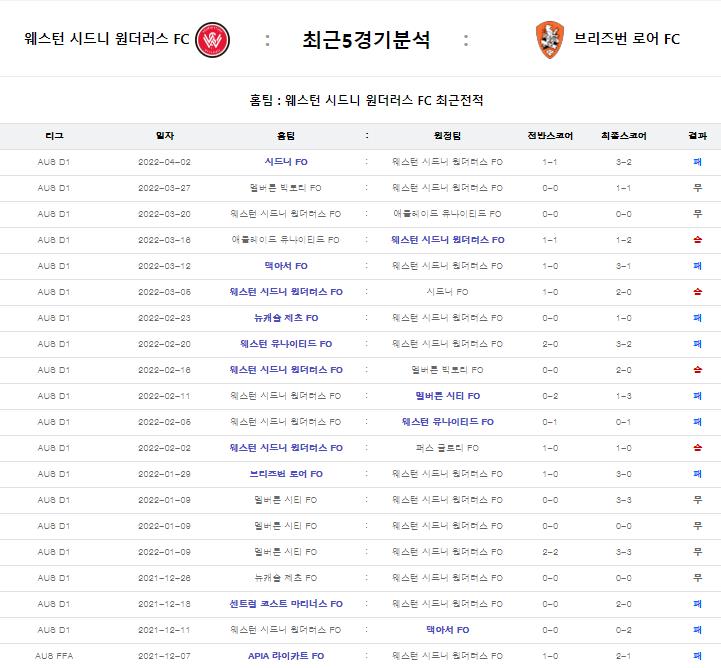This screenshot has height=668, width=721.
Task: Click 시드니 FC away team in 2022-03-06 row
Action: click(x=447, y=292)
